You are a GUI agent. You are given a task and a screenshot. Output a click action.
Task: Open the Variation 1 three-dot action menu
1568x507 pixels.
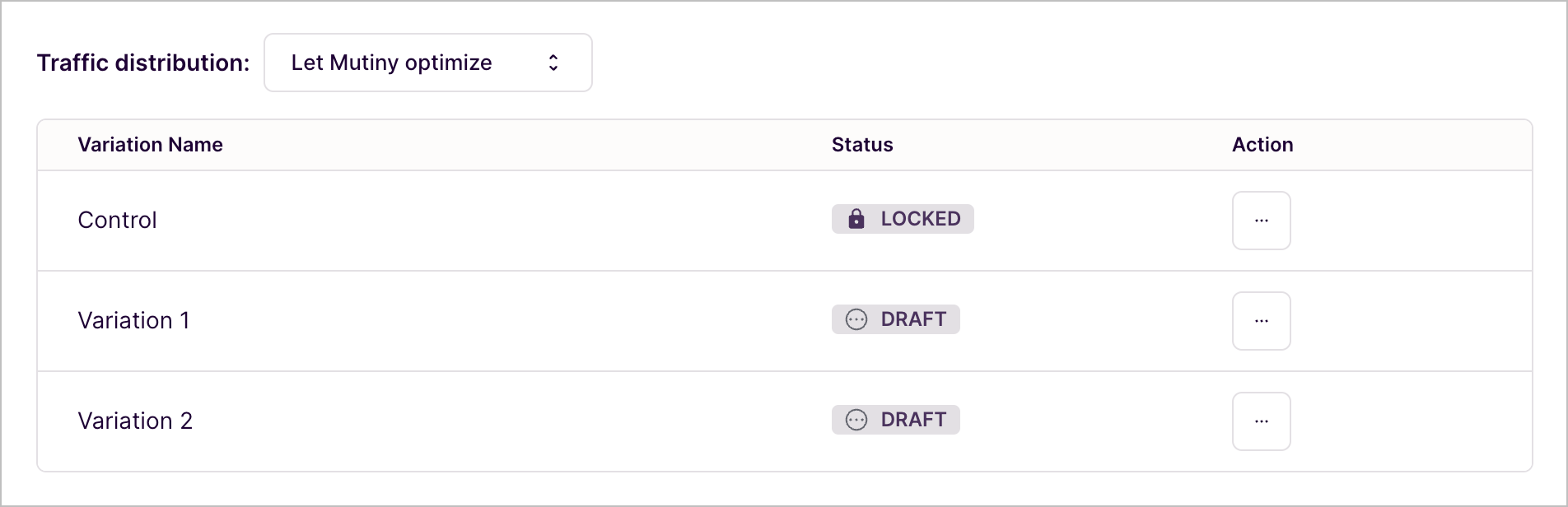tap(1261, 321)
